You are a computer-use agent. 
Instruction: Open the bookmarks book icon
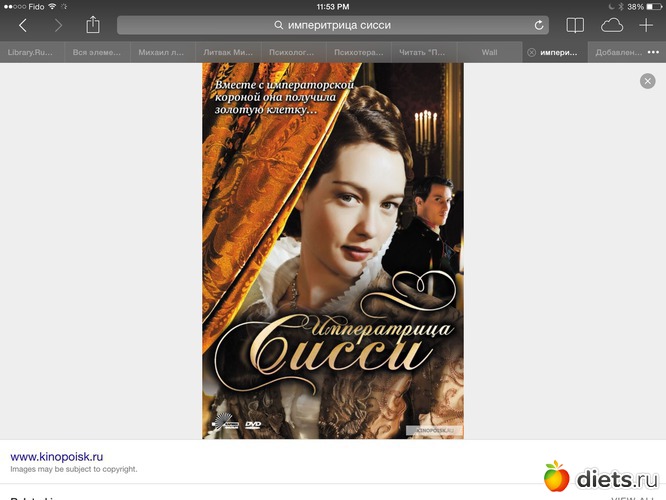click(575, 25)
